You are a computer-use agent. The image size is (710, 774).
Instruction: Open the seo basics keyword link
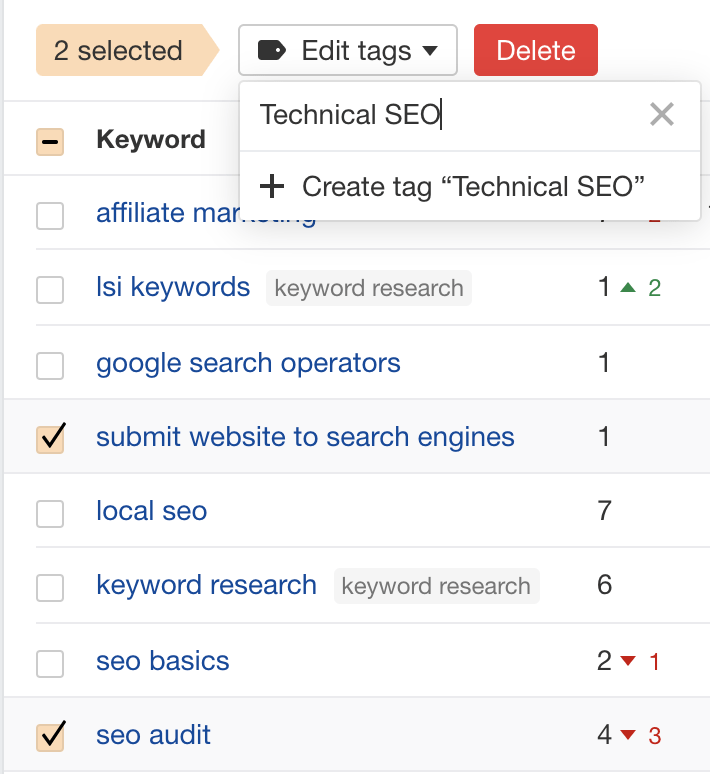click(x=163, y=661)
